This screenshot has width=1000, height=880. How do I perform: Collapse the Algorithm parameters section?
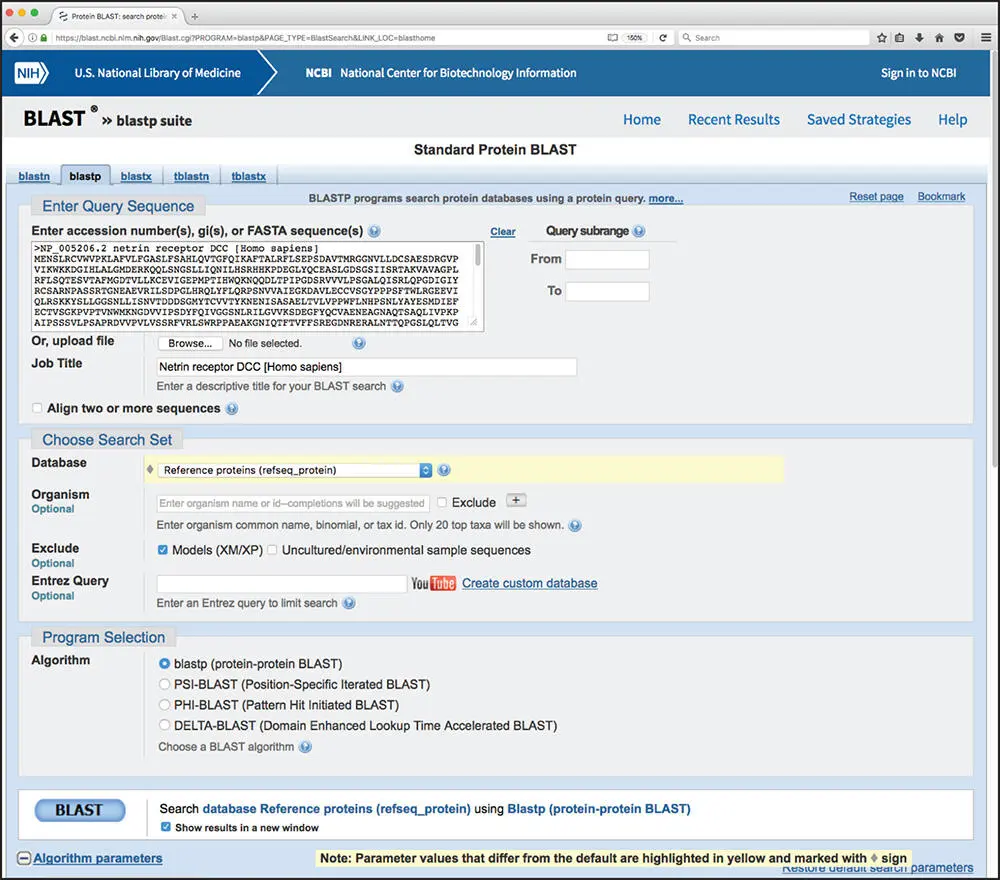24,858
